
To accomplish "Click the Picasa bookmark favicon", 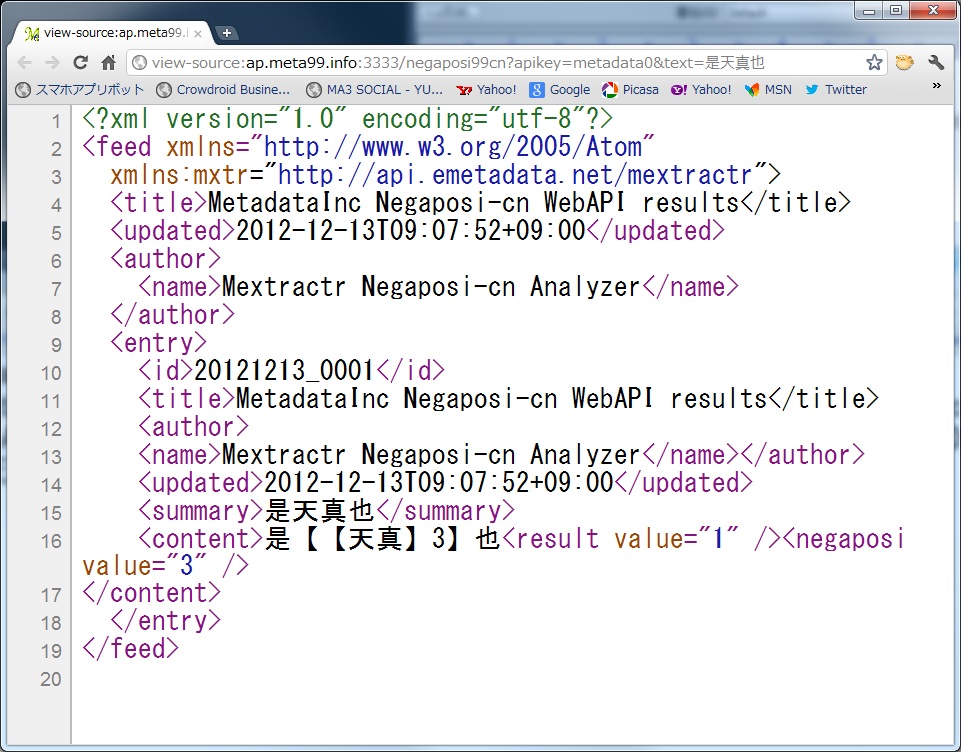I will (610, 89).
